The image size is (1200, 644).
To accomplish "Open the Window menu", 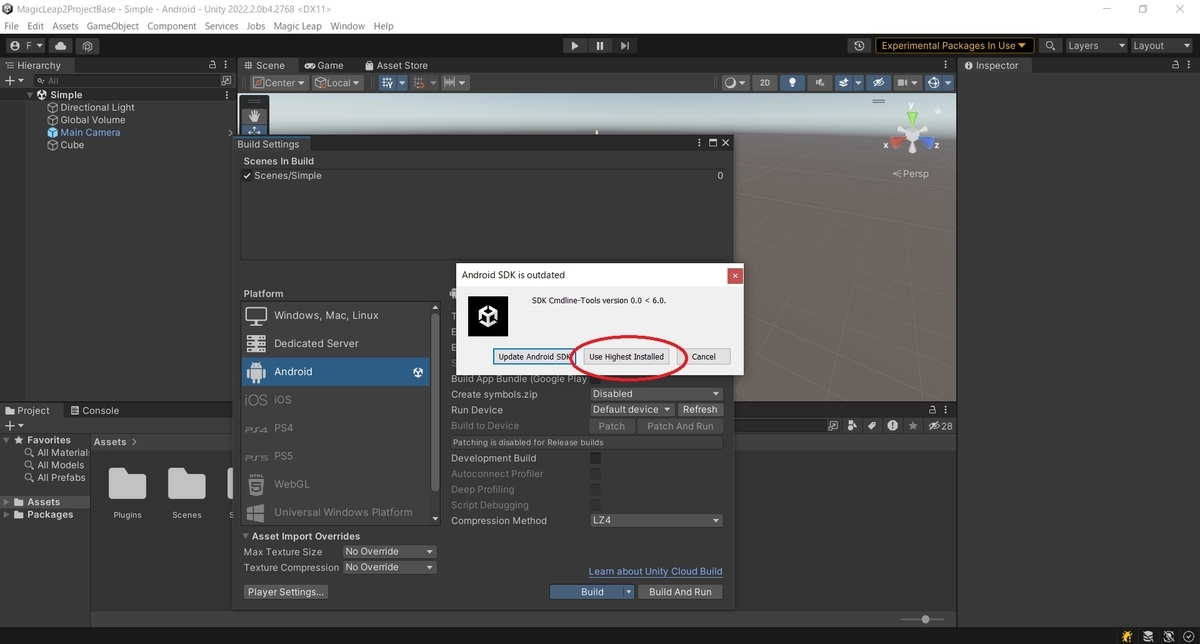I will point(348,26).
